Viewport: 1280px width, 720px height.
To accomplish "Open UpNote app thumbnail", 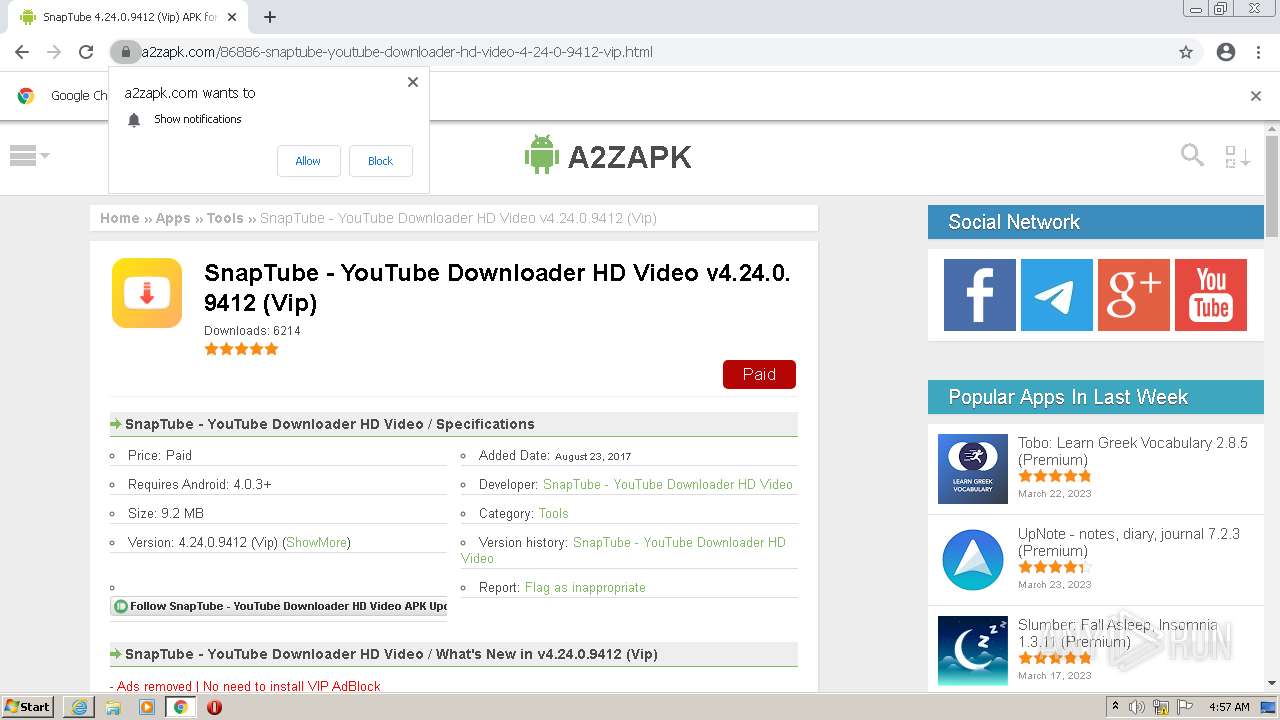I will (973, 560).
